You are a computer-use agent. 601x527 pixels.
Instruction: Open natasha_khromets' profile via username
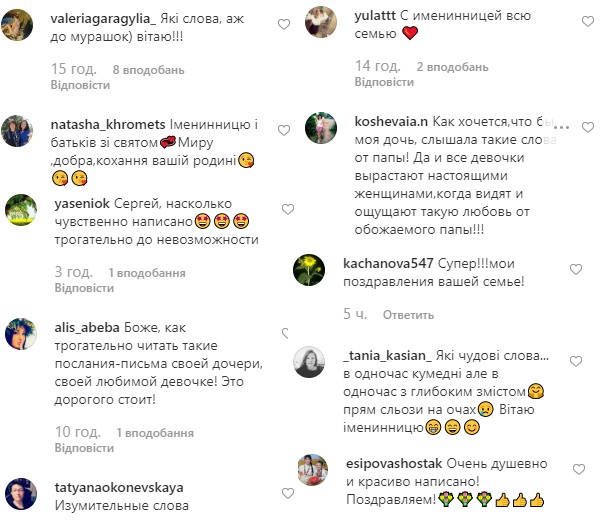[108, 125]
